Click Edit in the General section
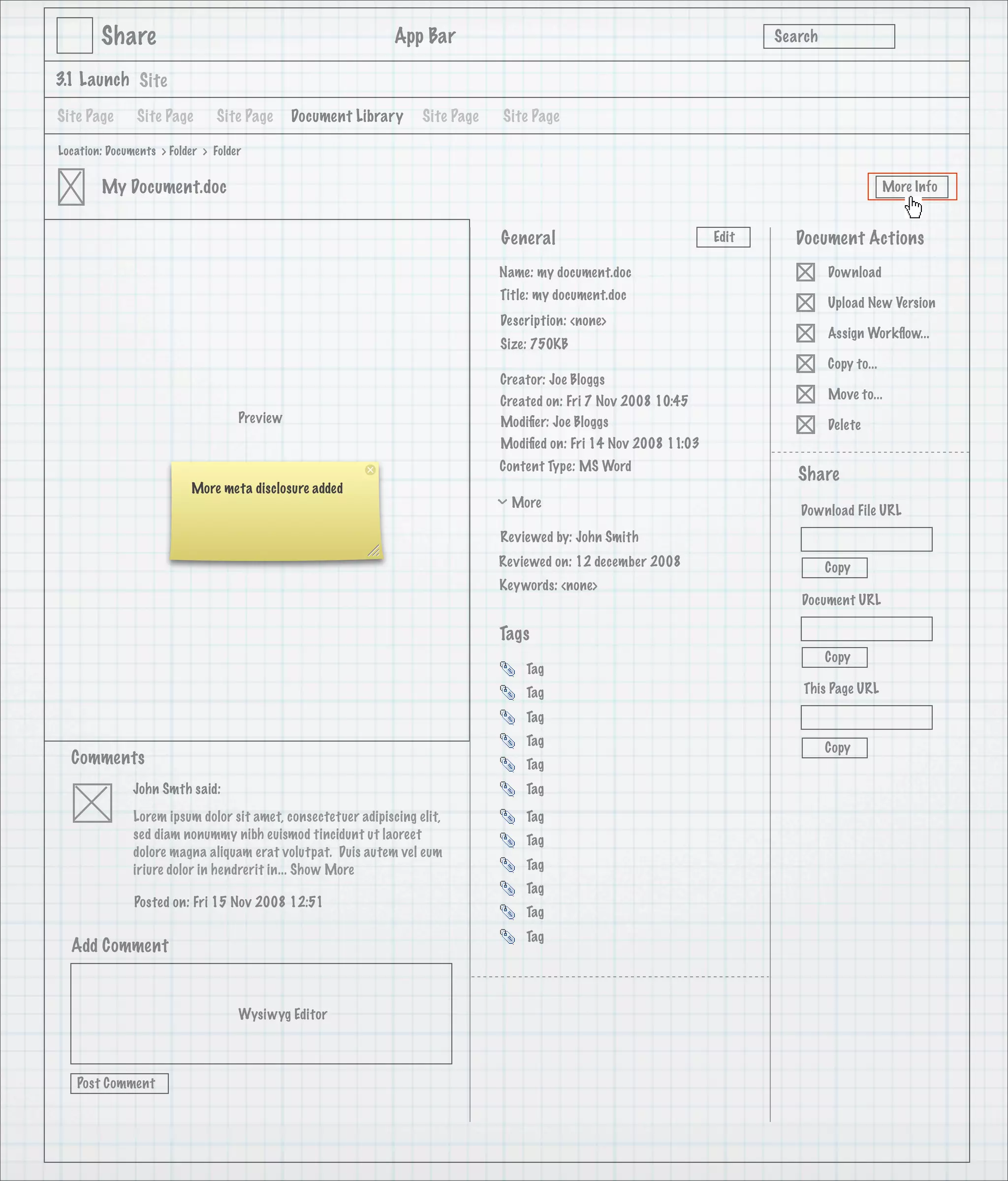This screenshot has height=1181, width=1008. (723, 237)
